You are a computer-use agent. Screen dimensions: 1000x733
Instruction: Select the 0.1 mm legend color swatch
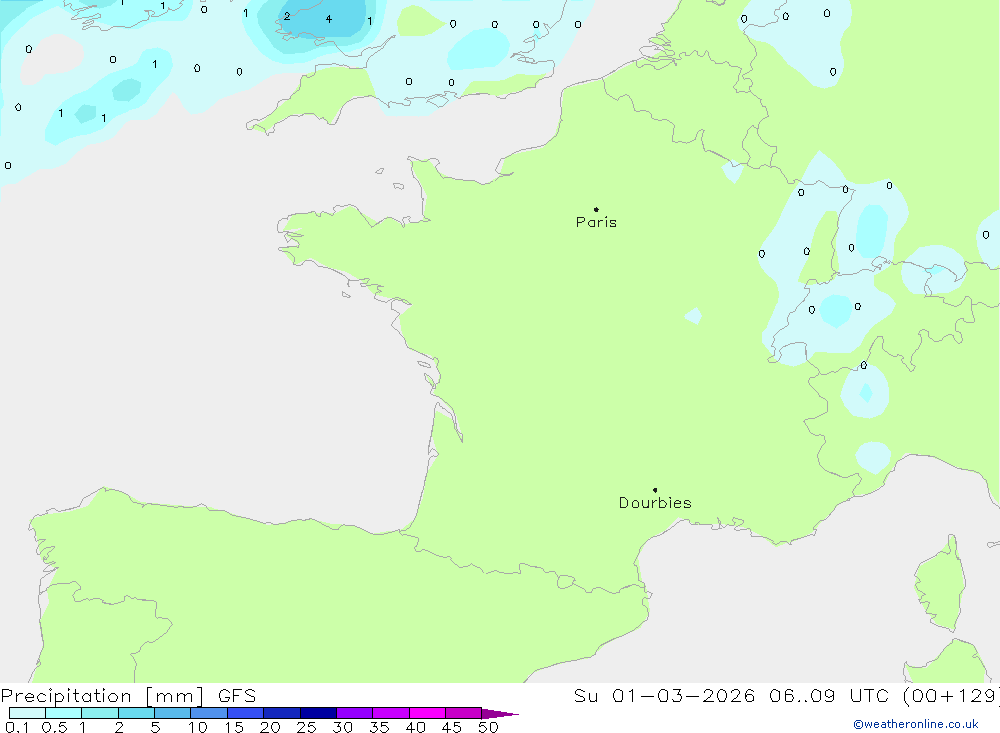pos(27,713)
